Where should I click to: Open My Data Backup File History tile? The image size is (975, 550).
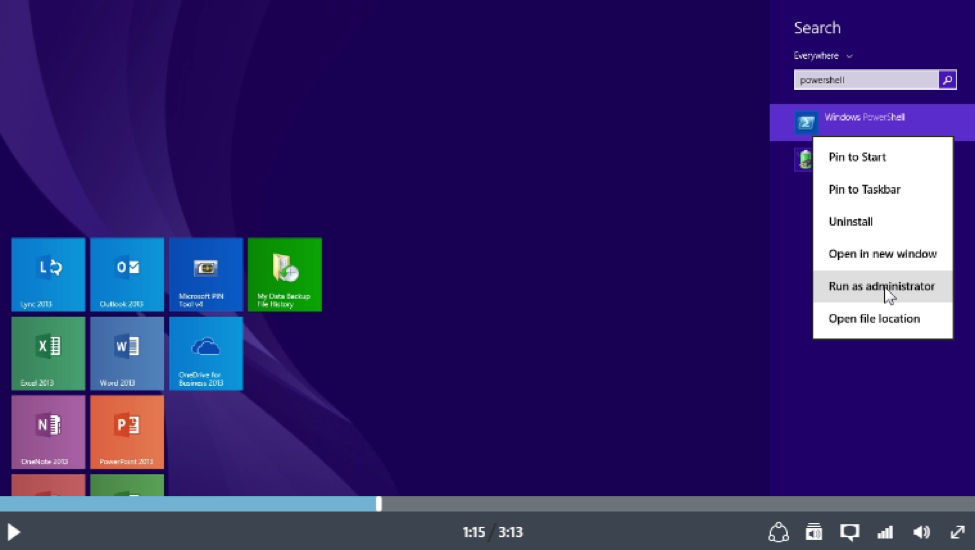285,274
